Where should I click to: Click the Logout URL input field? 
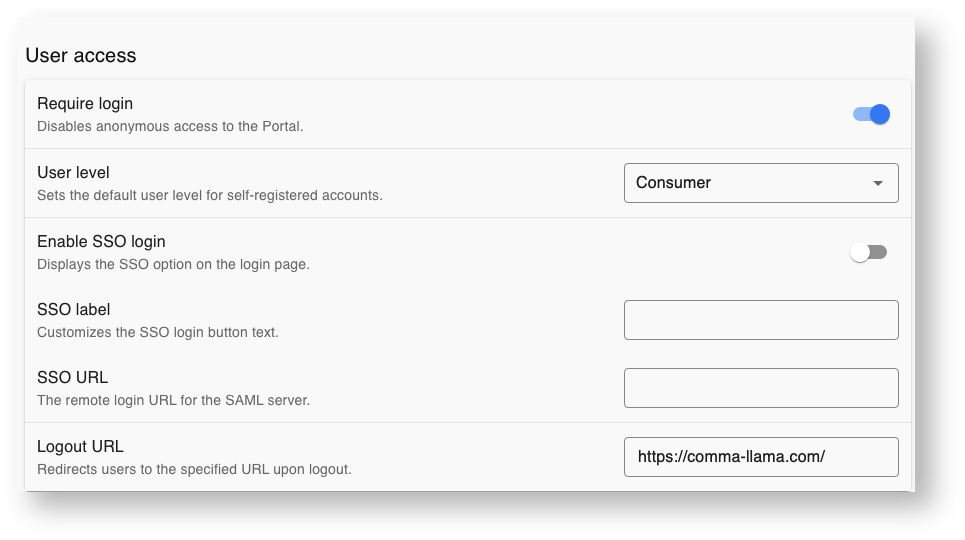pyautogui.click(x=761, y=457)
